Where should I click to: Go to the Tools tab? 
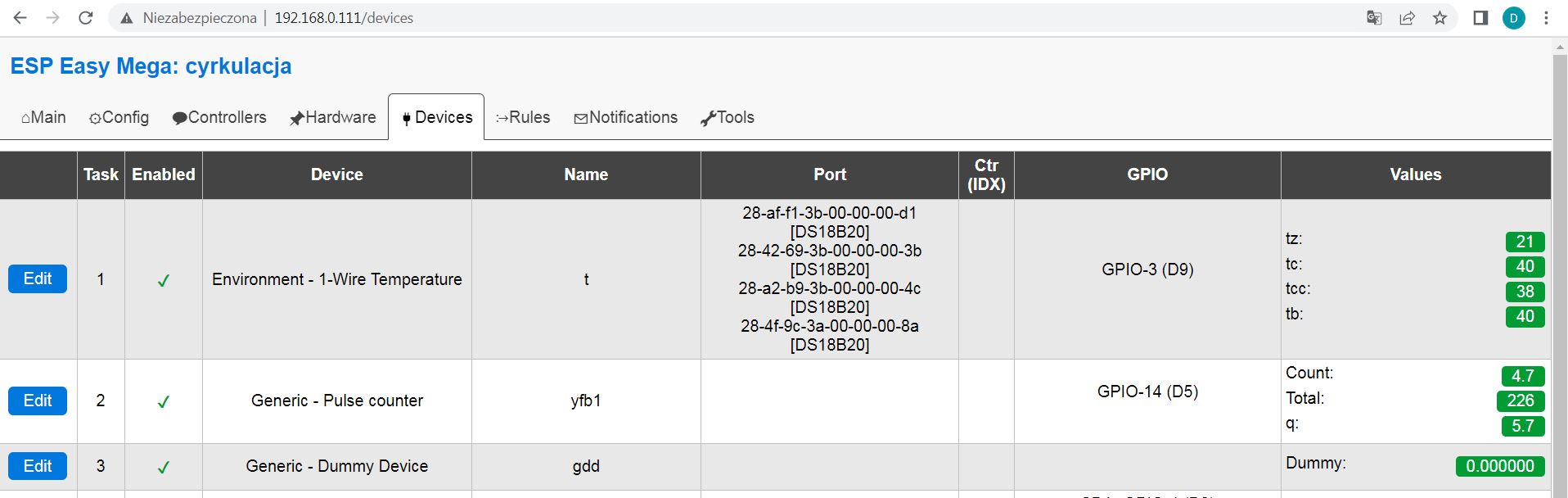point(727,117)
